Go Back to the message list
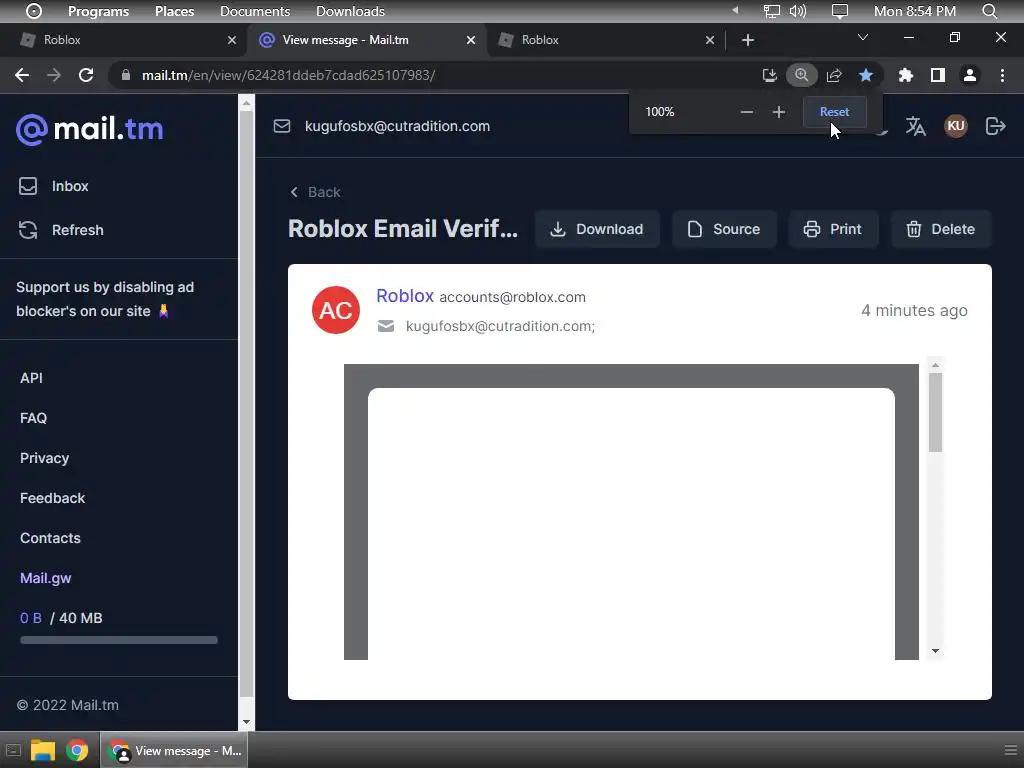This screenshot has height=768, width=1024. 315,192
